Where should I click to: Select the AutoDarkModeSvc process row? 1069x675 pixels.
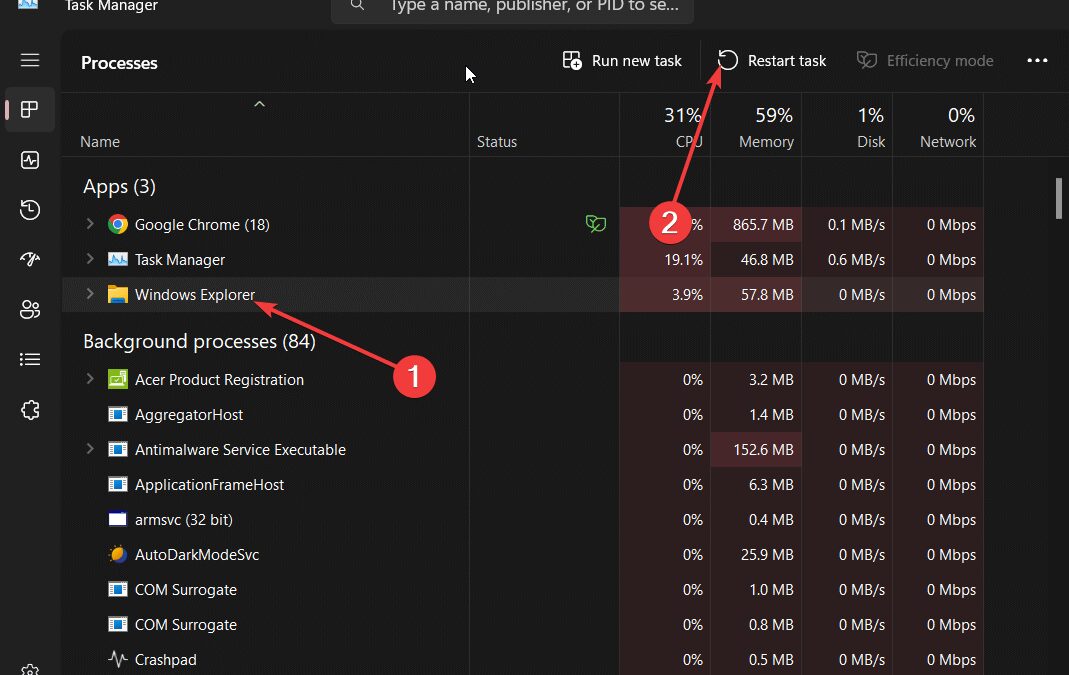pyautogui.click(x=197, y=554)
